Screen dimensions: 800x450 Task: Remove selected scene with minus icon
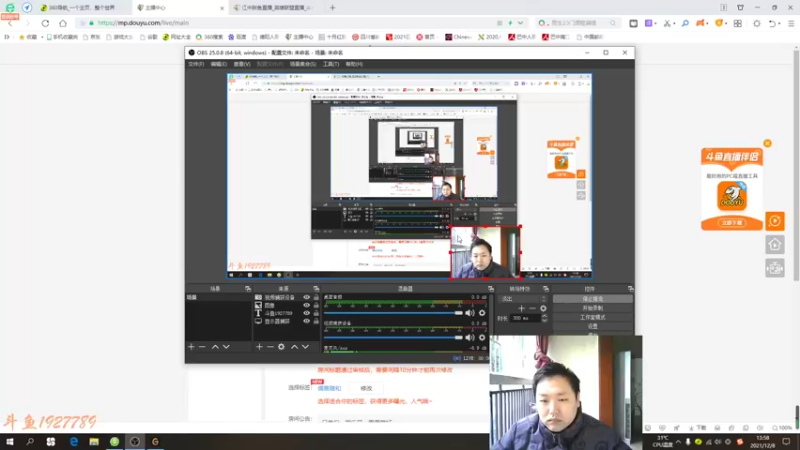pos(202,347)
